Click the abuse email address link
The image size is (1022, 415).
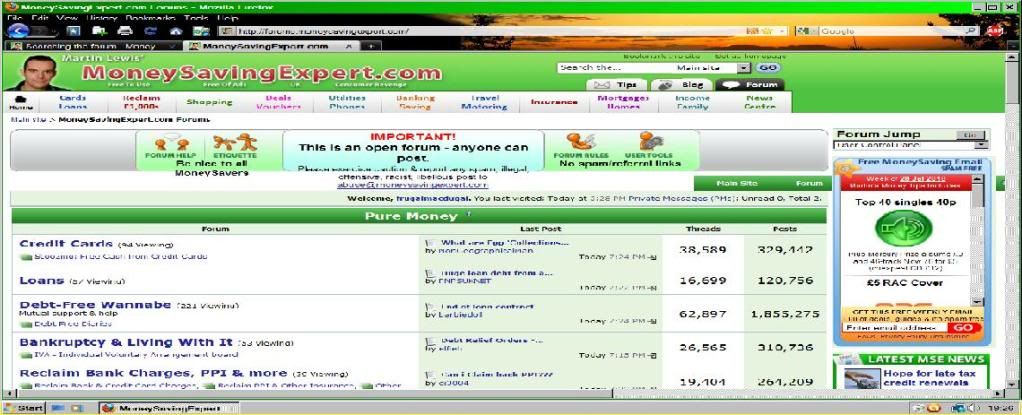click(413, 185)
